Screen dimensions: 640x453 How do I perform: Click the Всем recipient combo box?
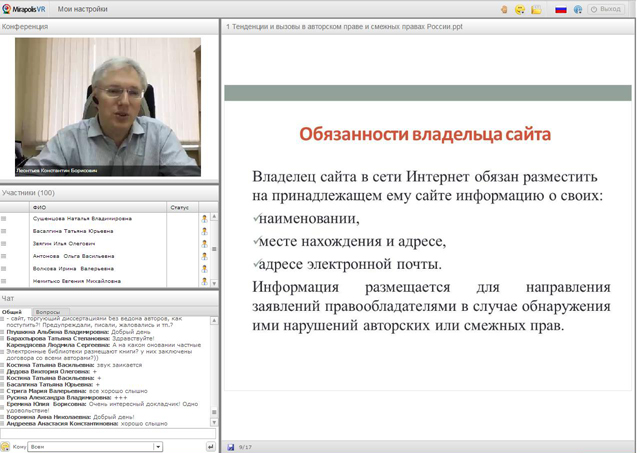95,447
